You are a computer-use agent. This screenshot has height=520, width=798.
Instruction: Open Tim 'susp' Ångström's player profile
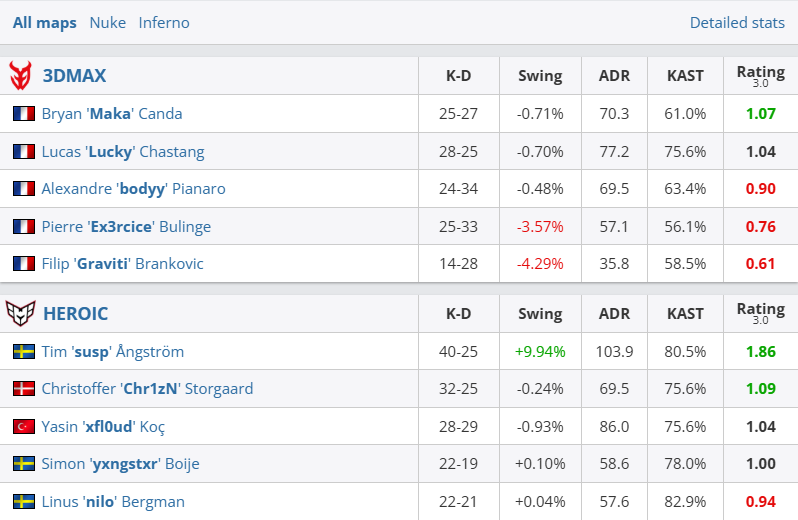pyautogui.click(x=113, y=352)
